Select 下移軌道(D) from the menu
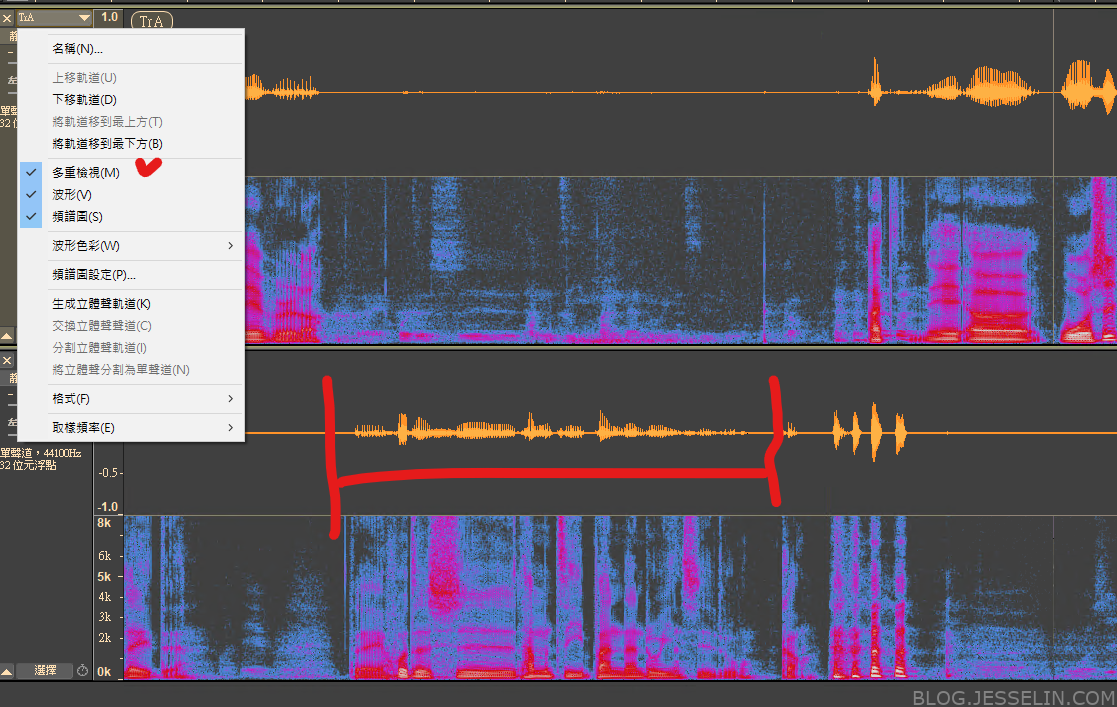 [x=131, y=100]
